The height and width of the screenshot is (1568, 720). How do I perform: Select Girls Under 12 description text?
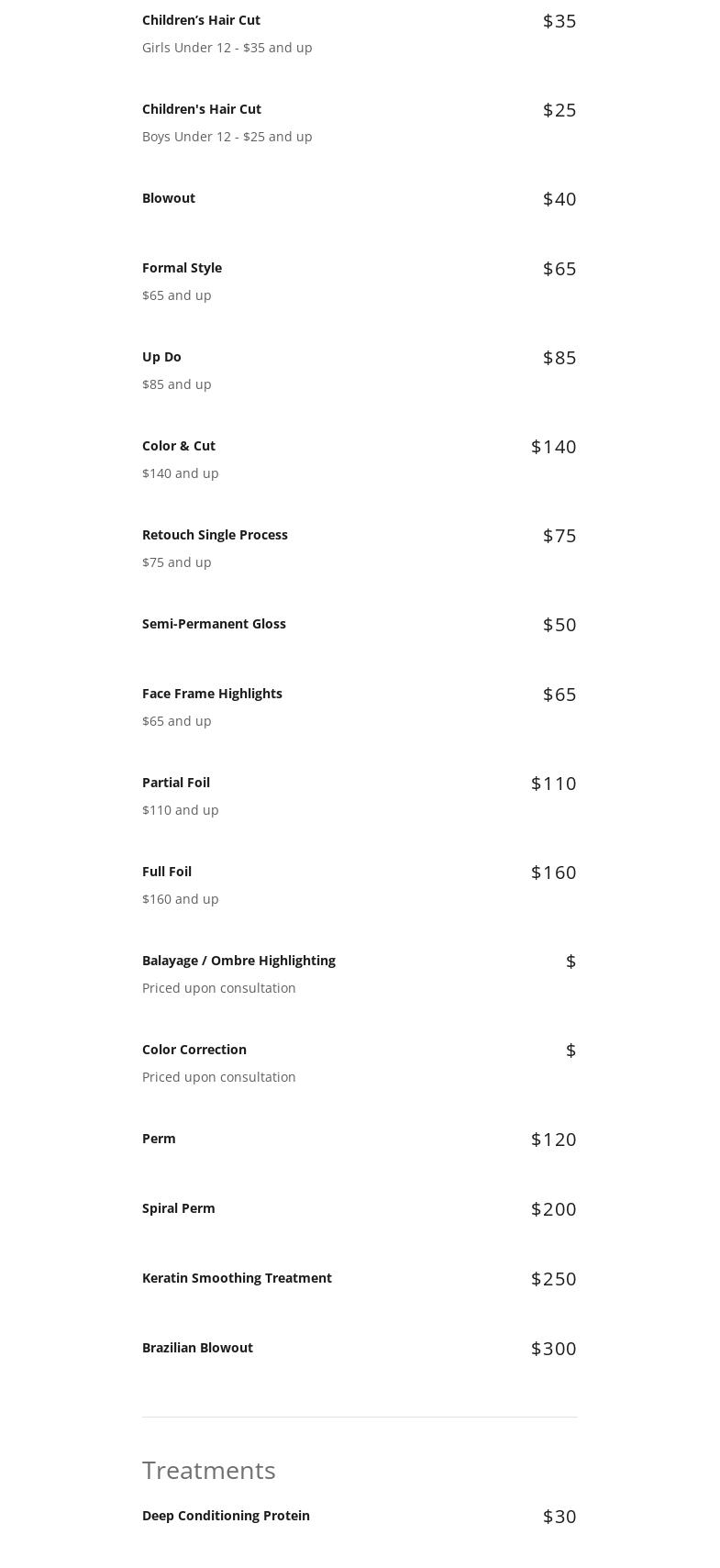click(227, 48)
